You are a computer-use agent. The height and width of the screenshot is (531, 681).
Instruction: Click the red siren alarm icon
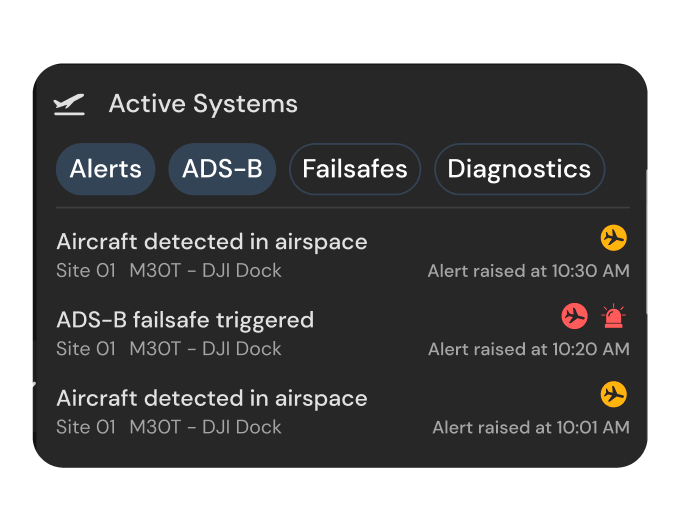[613, 316]
